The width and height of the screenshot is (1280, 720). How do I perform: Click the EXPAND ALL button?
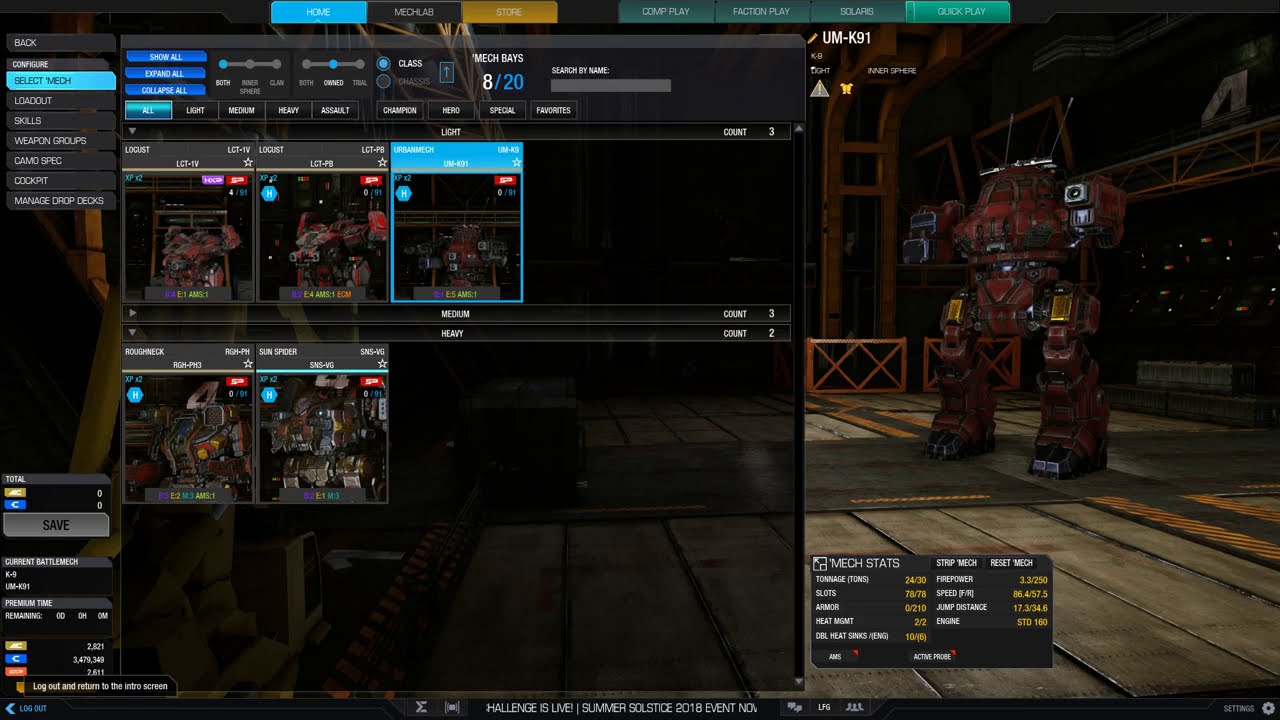click(166, 73)
